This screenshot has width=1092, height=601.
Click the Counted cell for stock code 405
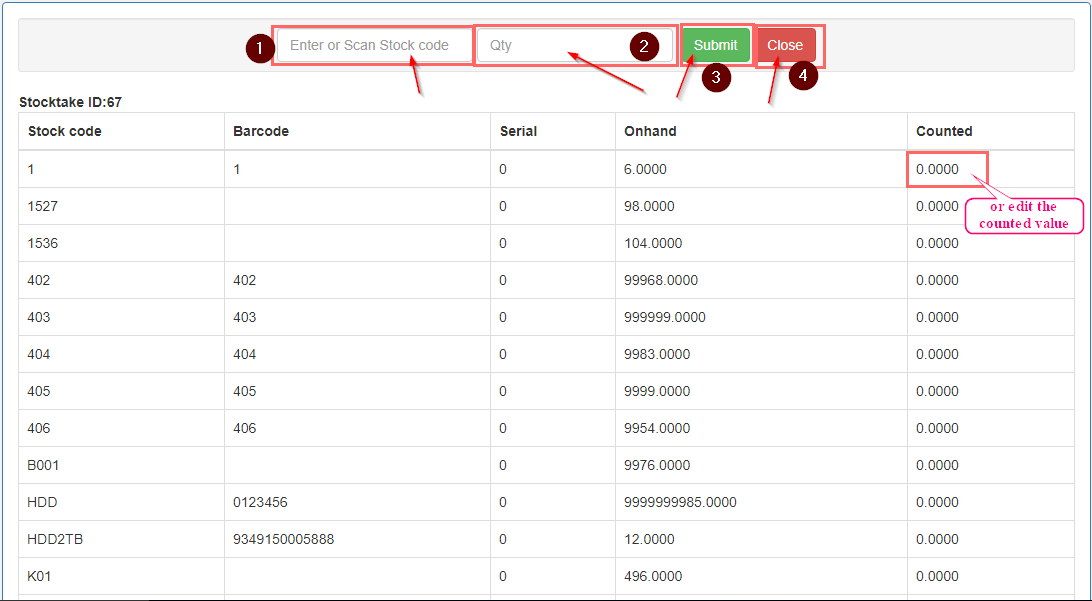pyautogui.click(x=938, y=391)
